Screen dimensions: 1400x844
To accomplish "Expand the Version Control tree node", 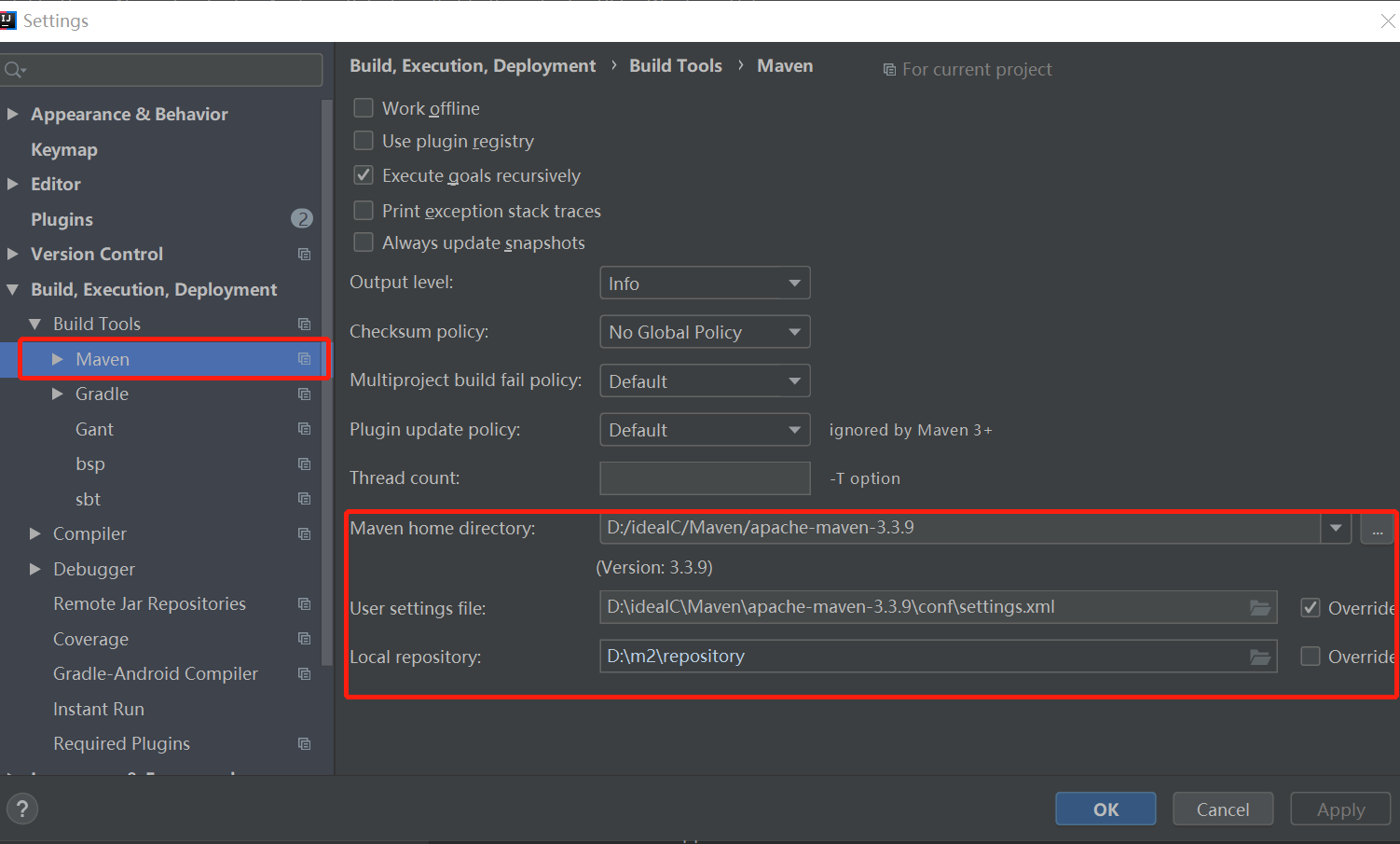I will pos(13,254).
